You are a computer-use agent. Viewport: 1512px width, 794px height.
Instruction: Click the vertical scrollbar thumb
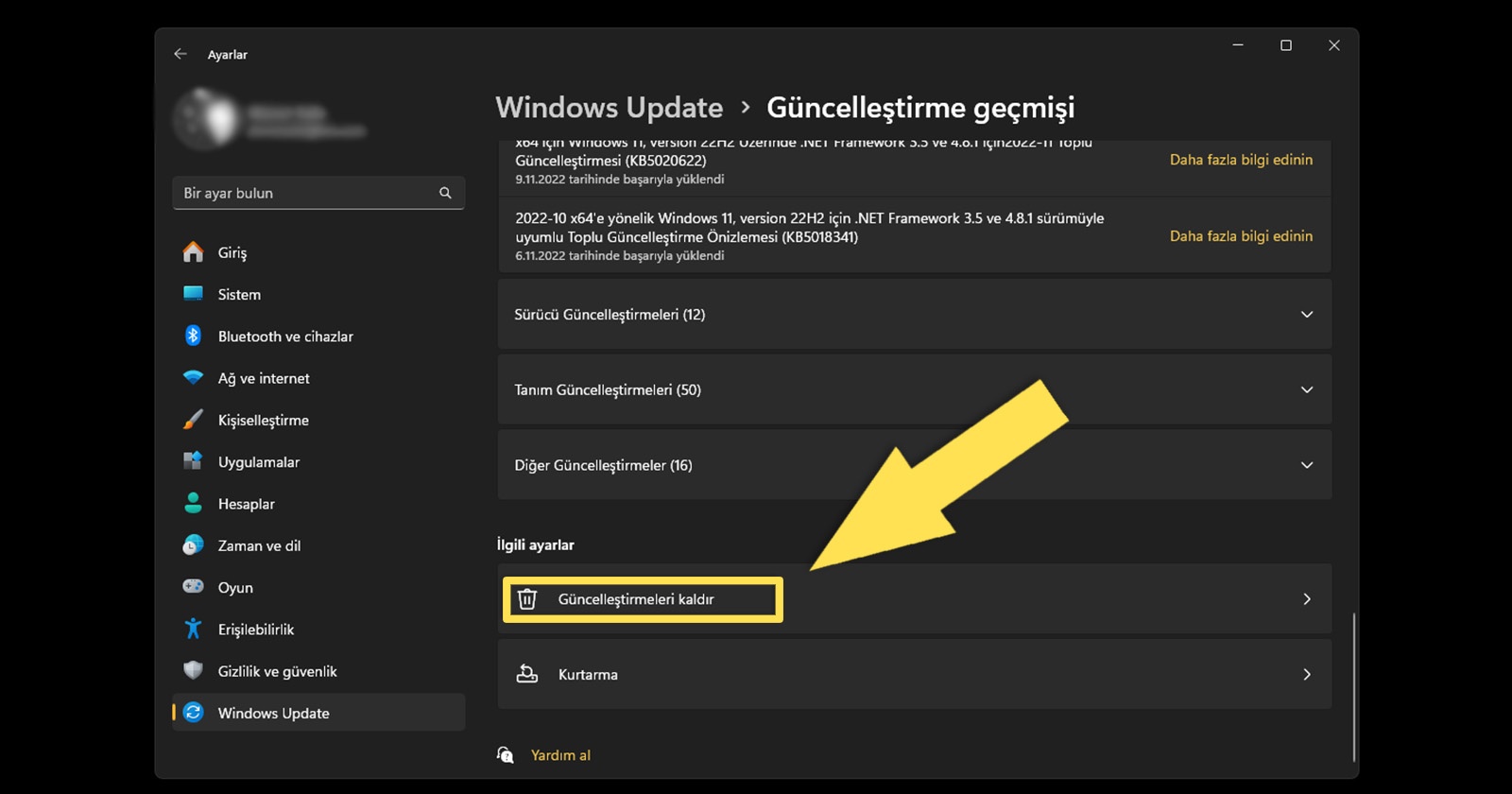(x=1354, y=686)
